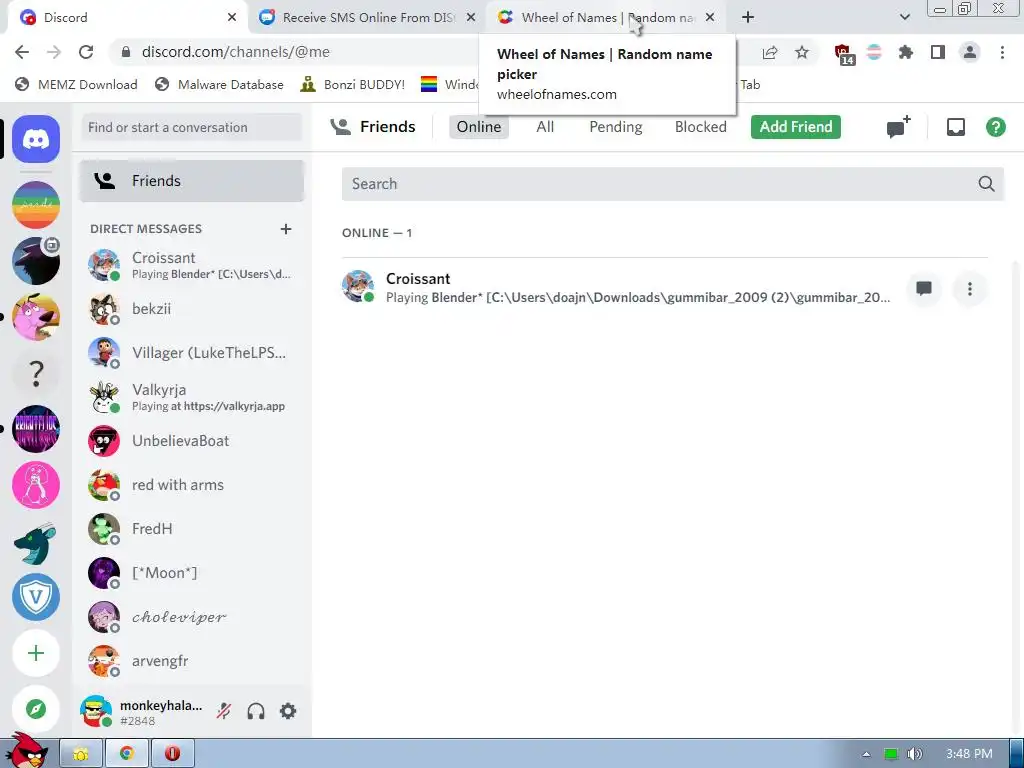Bookmark this page with star icon
Viewport: 1024px width, 768px height.
click(802, 52)
